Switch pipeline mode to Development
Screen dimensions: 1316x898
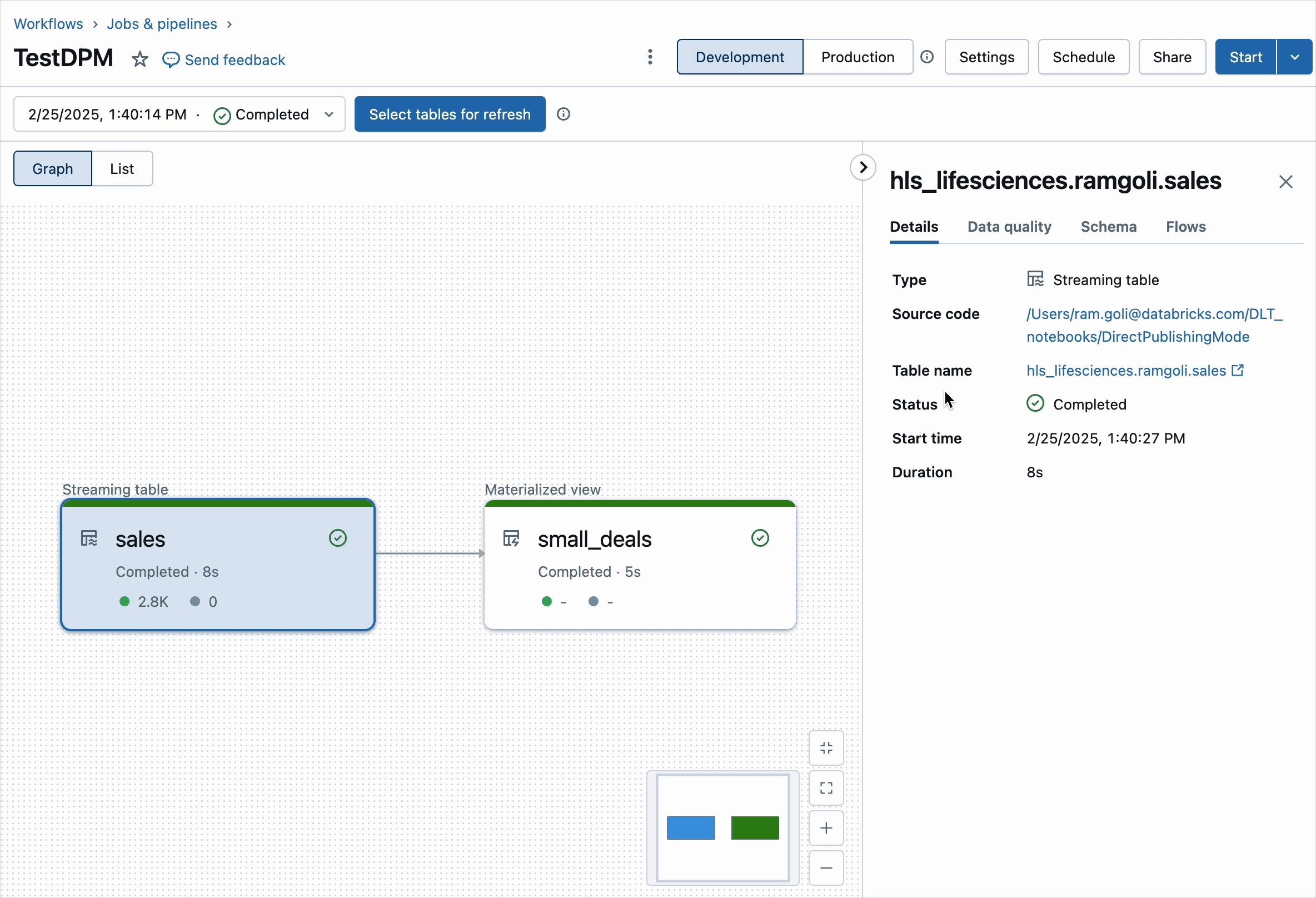point(740,57)
